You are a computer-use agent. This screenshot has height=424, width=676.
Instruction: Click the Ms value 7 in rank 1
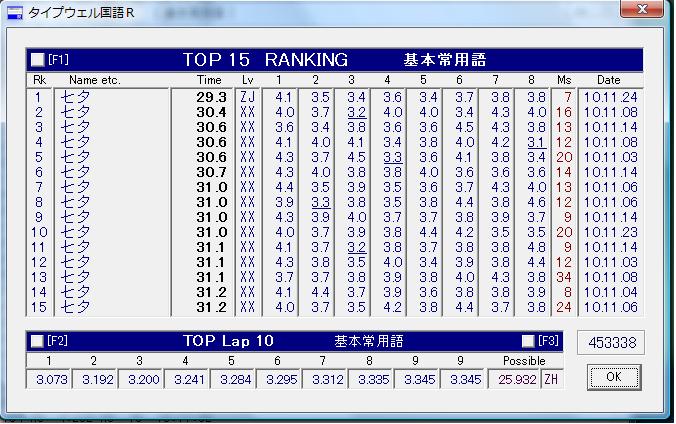568,97
